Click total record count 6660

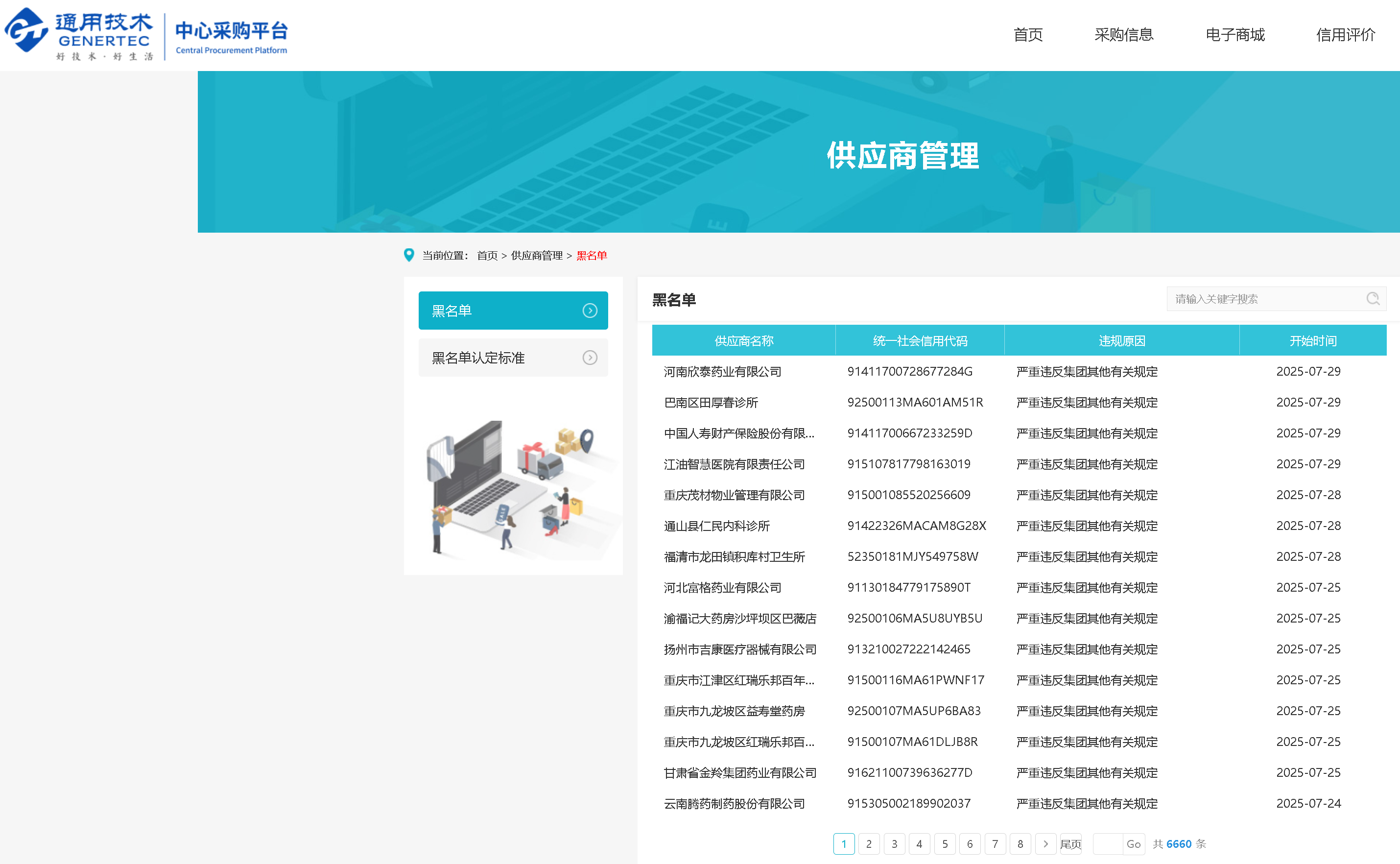(1178, 844)
